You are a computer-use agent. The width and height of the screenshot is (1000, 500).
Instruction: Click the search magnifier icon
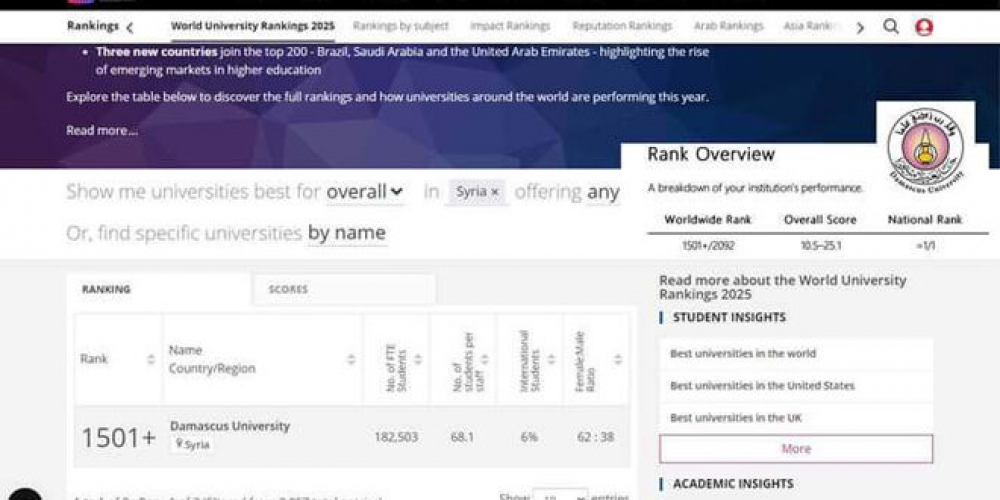click(x=890, y=27)
